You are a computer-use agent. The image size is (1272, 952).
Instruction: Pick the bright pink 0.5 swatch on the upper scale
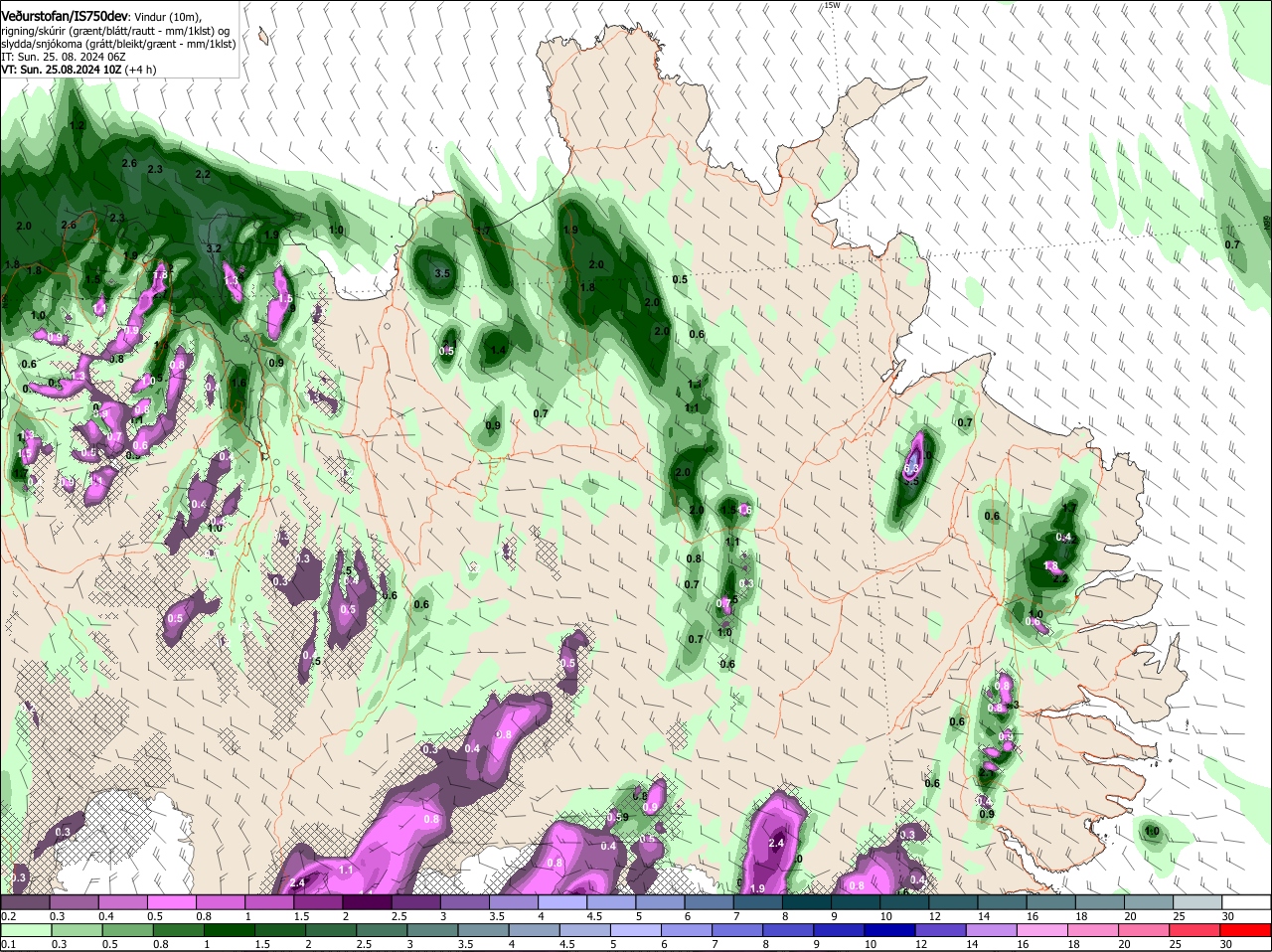171,901
